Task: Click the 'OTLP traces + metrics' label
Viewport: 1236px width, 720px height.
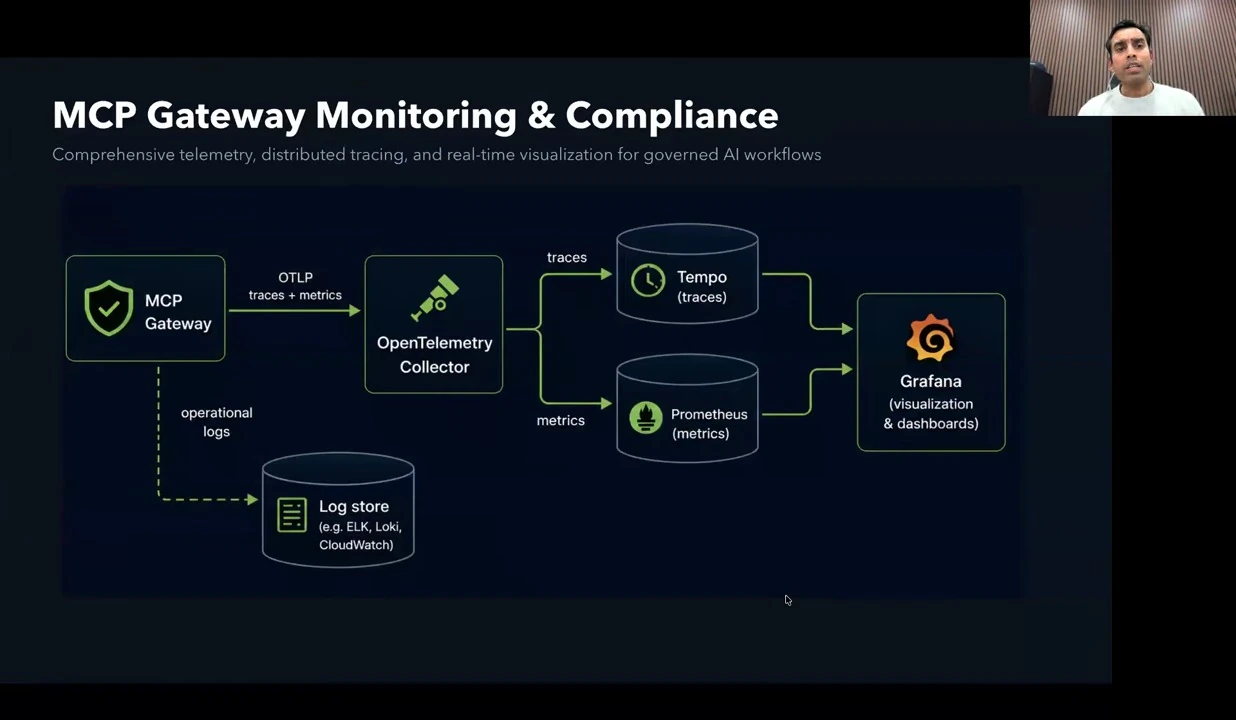Action: [x=295, y=286]
